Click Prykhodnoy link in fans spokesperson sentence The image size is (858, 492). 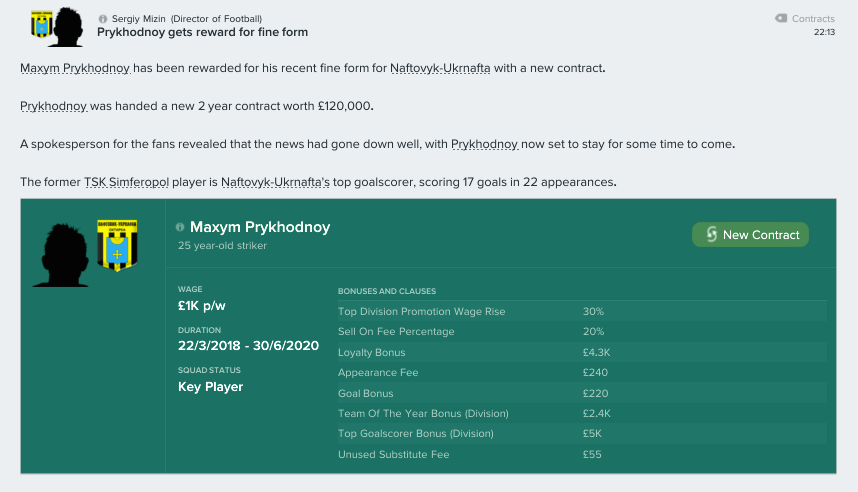(x=484, y=144)
